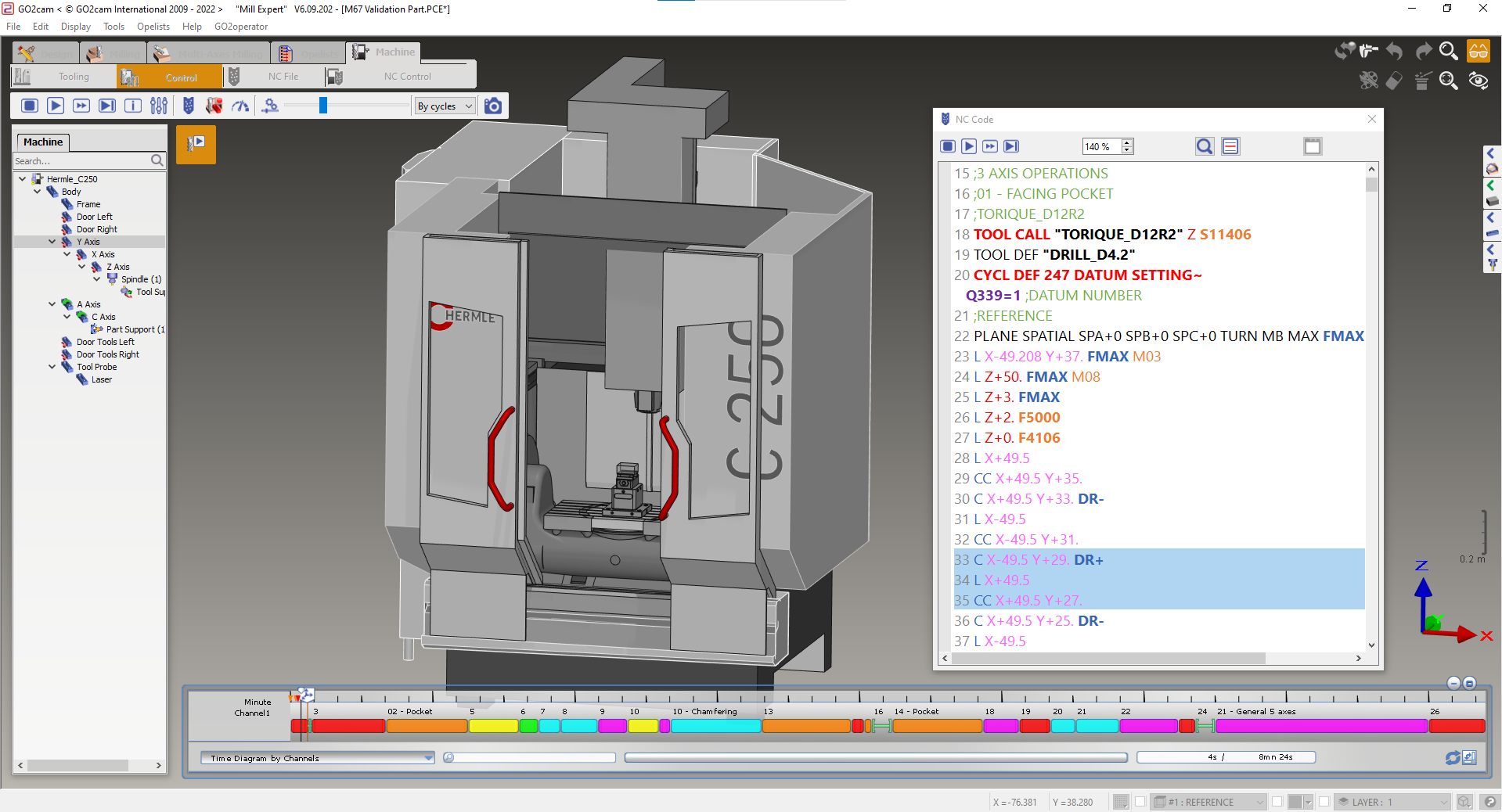Close the NC Code panel
Viewport: 1502px width, 812px height.
(x=1371, y=119)
